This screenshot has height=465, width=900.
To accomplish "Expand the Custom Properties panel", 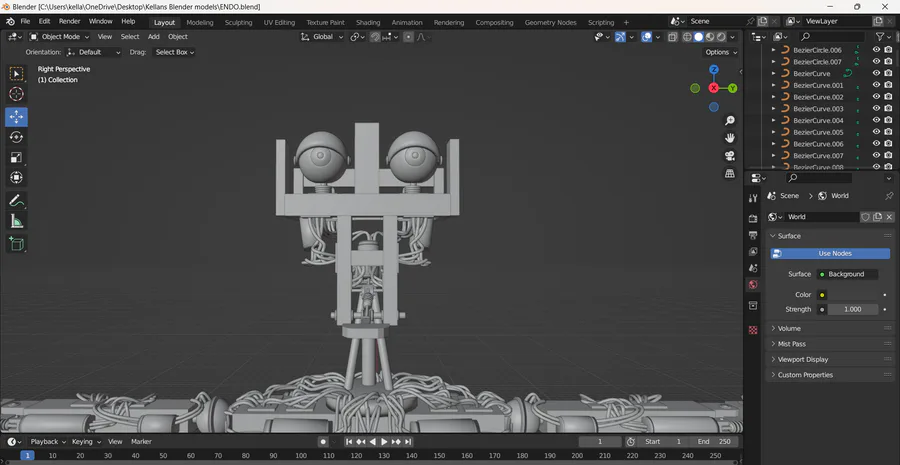I will (x=831, y=375).
